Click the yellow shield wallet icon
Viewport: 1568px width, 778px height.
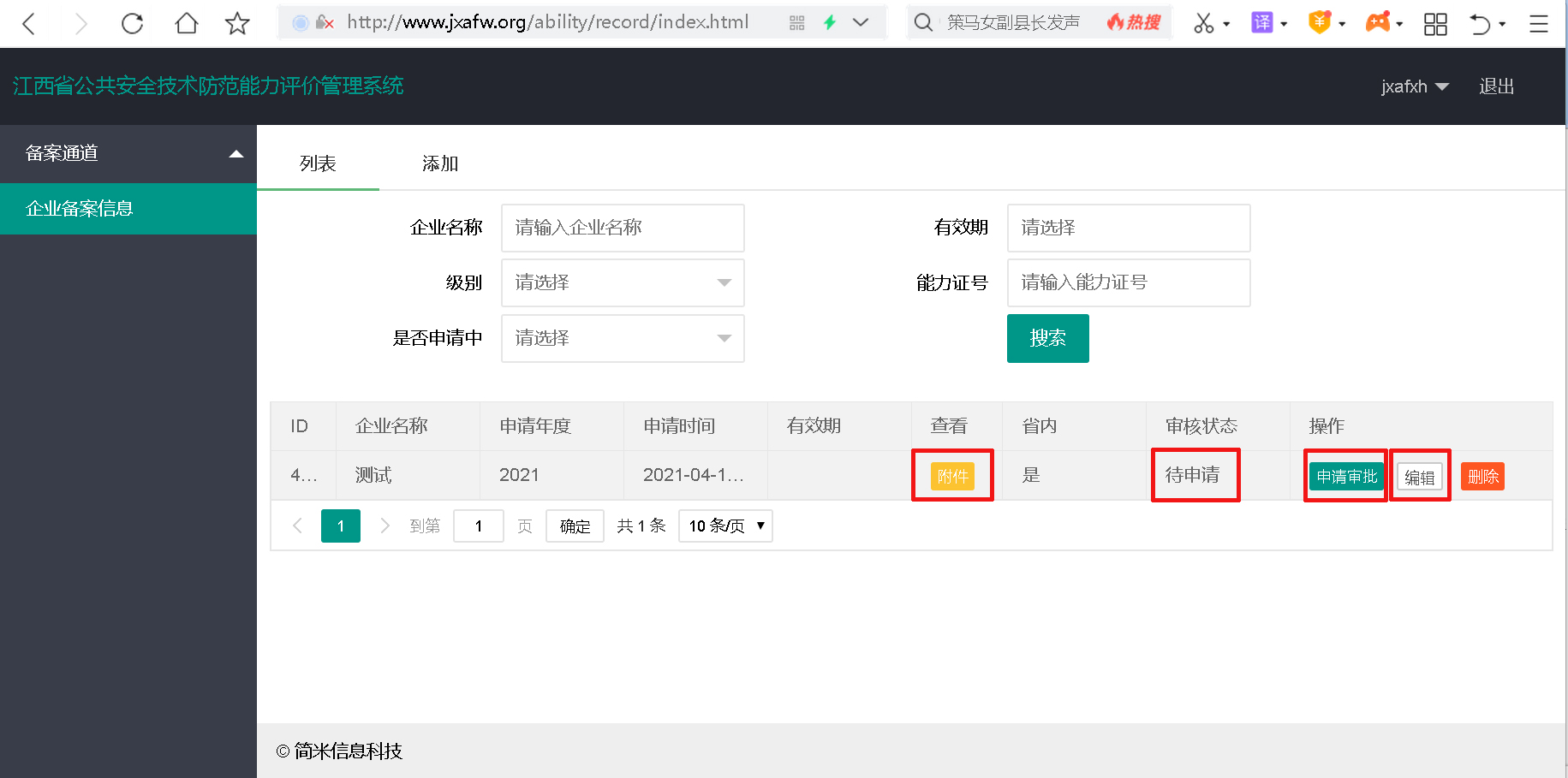click(x=1320, y=23)
